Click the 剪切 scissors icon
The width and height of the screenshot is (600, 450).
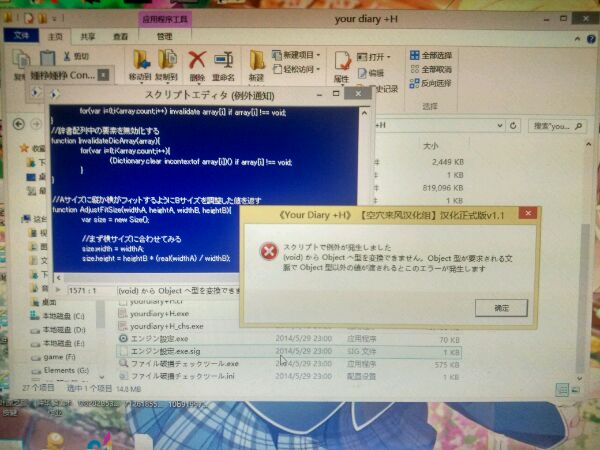point(67,56)
